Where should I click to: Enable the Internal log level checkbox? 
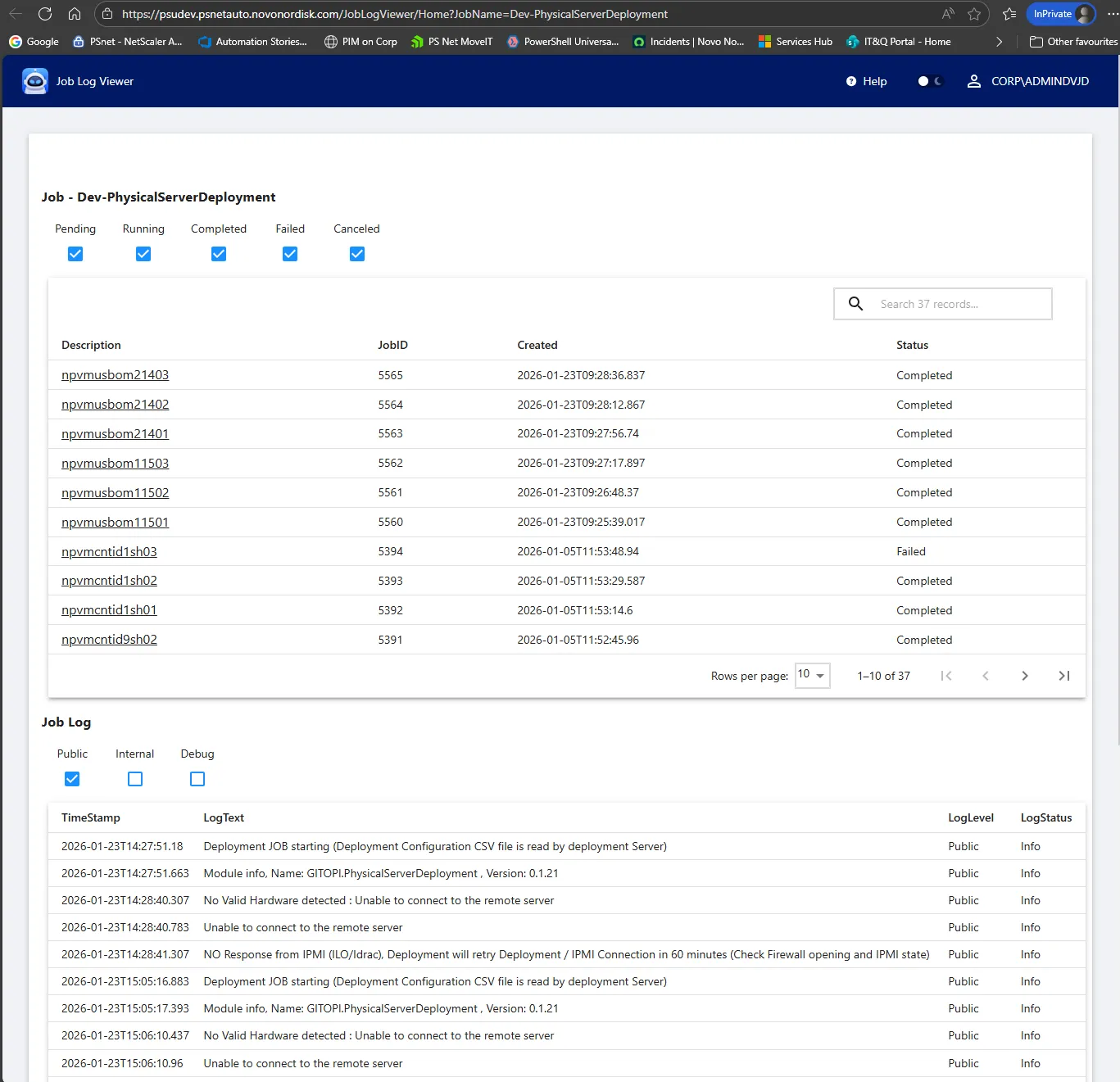[x=135, y=779]
